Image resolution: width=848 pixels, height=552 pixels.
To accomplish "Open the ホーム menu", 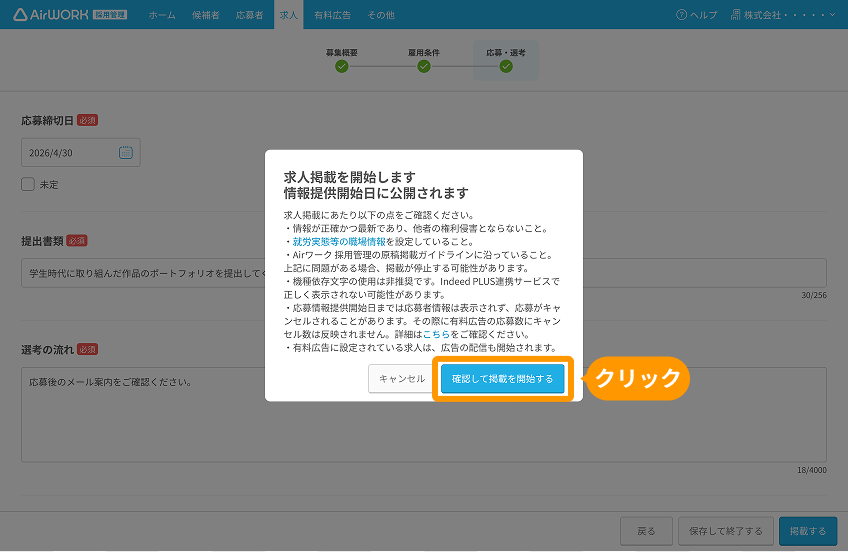I will pos(162,15).
